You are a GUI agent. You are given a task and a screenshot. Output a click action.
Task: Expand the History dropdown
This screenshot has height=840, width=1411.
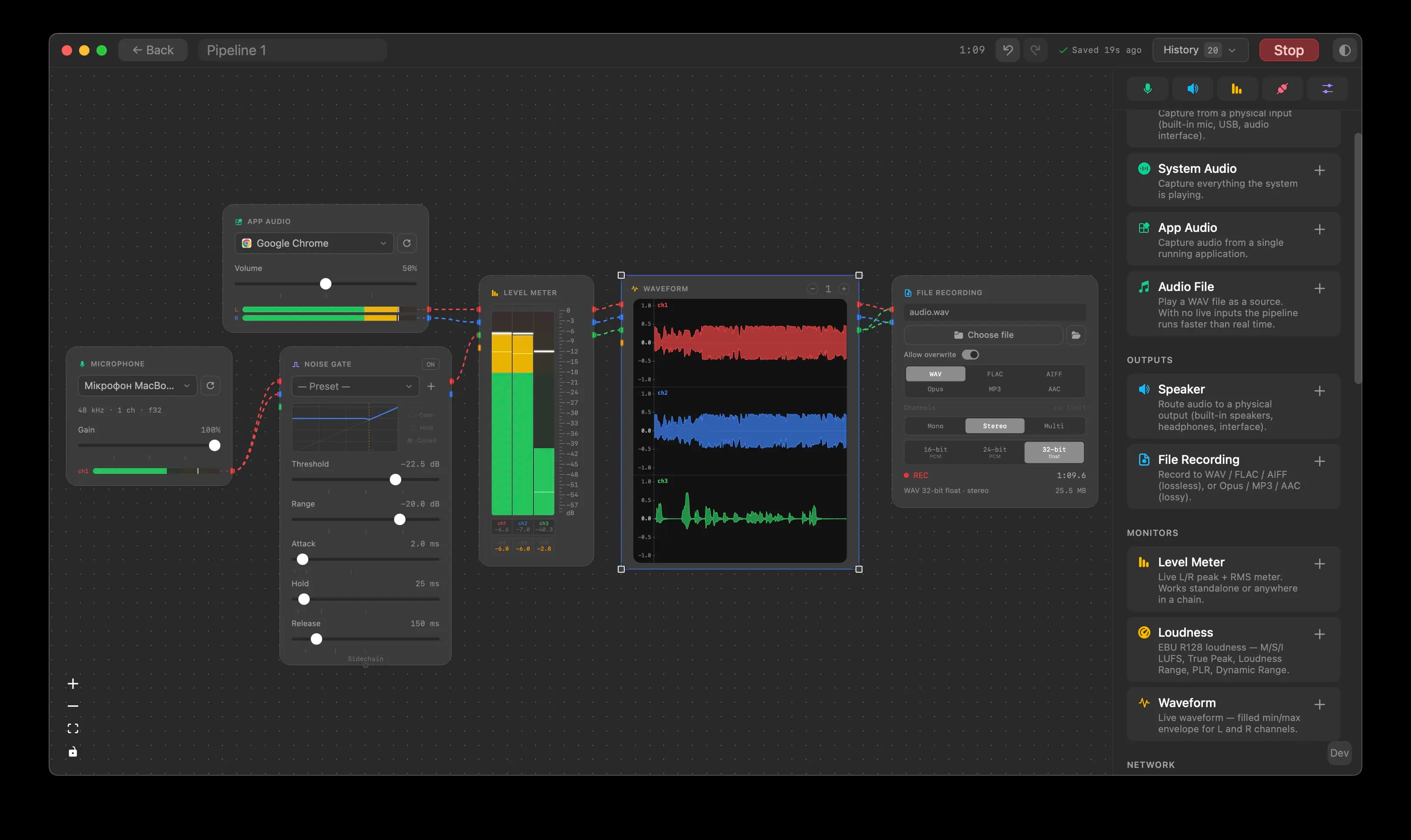pos(1200,50)
